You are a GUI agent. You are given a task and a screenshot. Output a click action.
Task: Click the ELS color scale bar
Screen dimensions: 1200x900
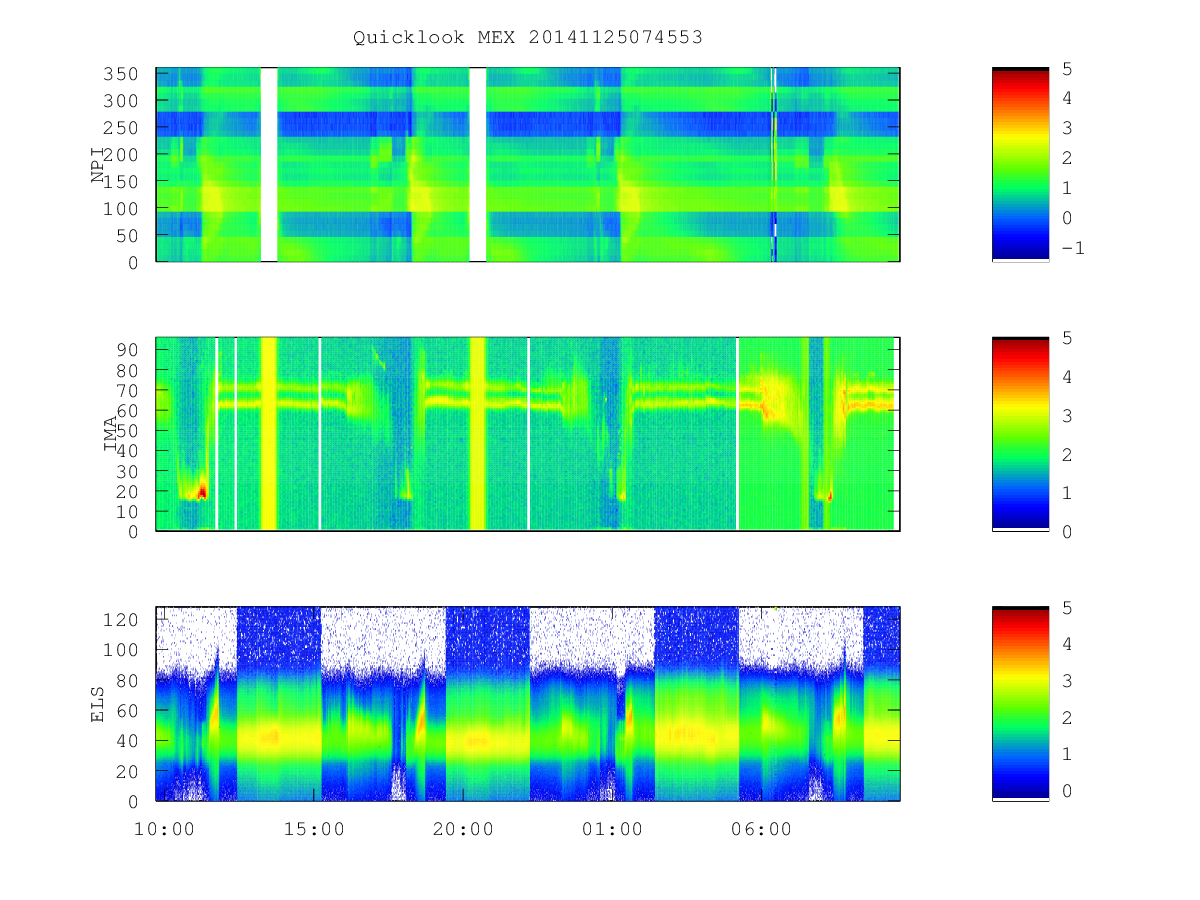1020,704
